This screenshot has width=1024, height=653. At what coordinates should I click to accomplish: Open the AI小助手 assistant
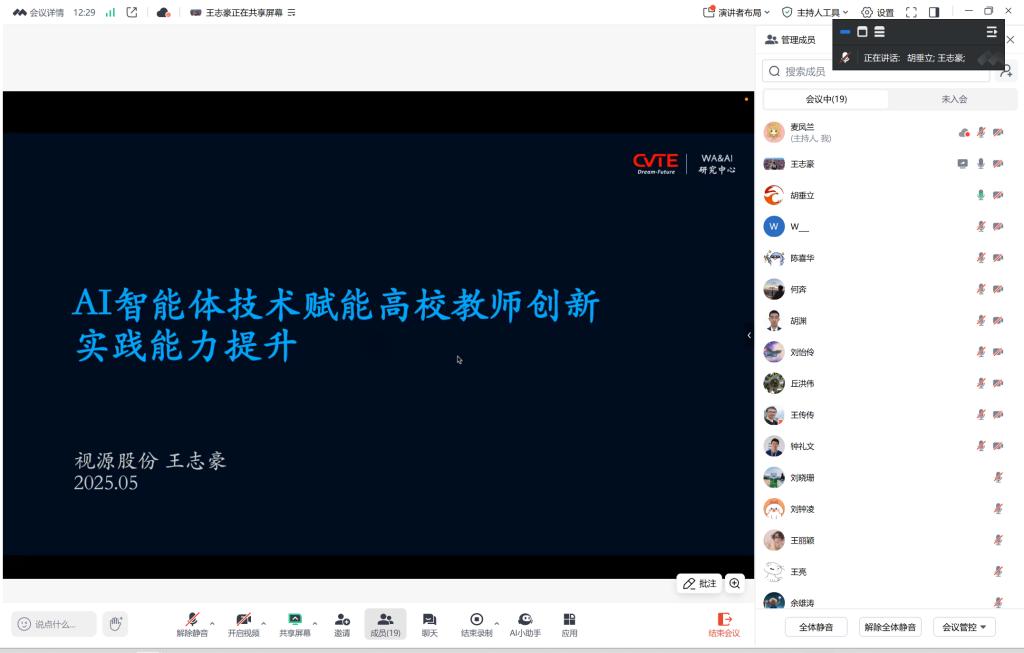(525, 620)
